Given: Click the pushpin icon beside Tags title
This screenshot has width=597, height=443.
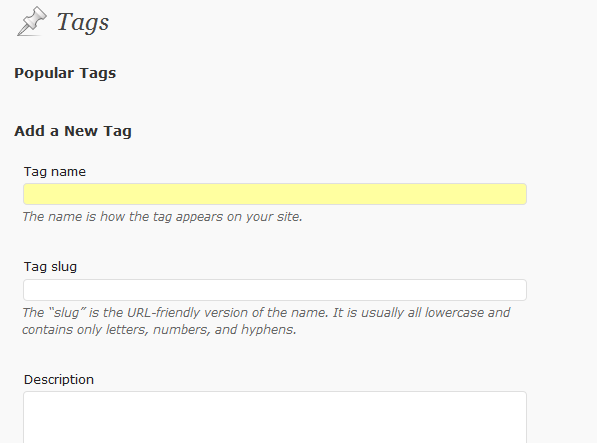Looking at the screenshot, I should [x=32, y=21].
